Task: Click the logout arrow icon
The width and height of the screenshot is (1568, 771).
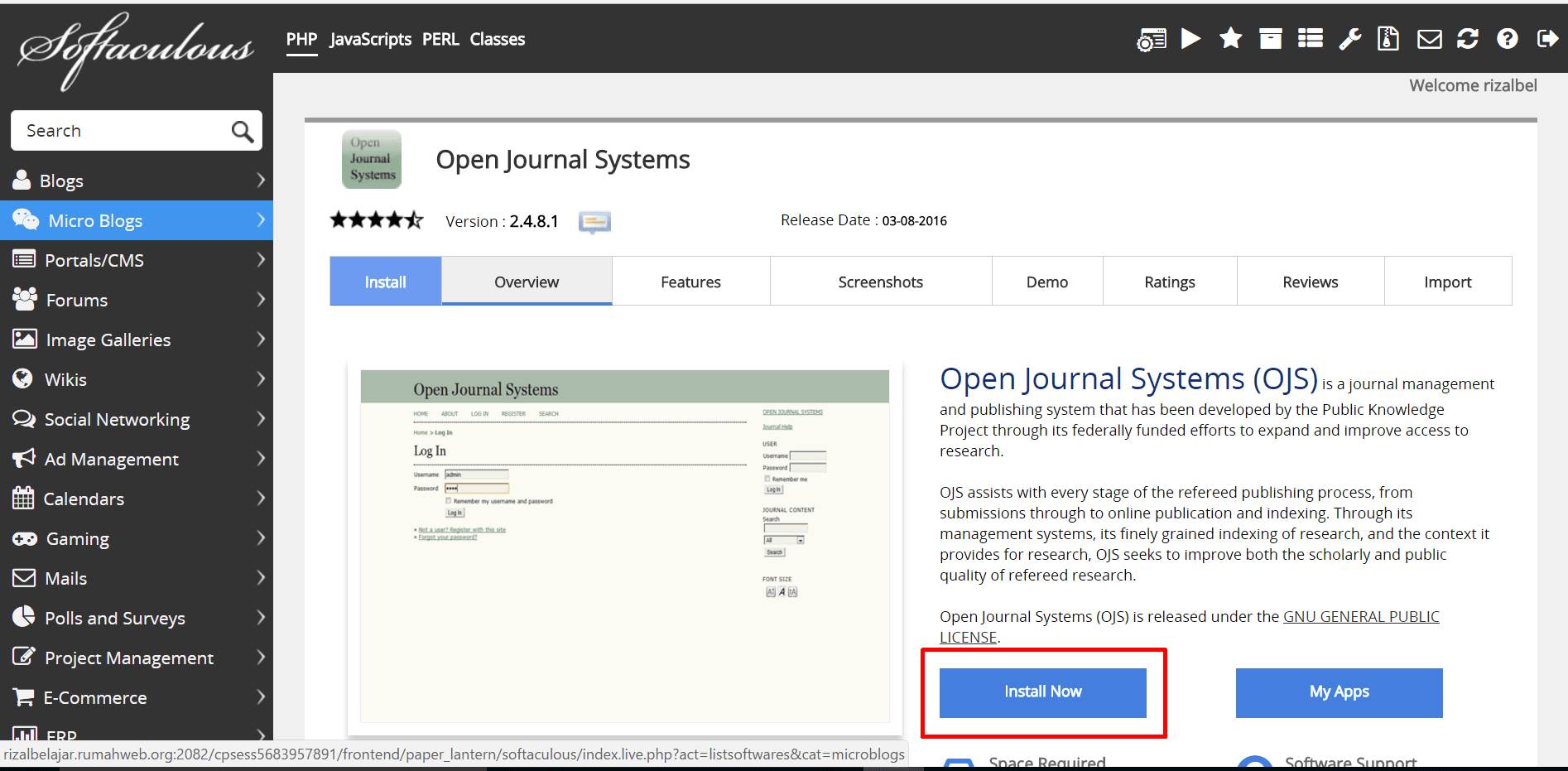Action: click(1547, 39)
